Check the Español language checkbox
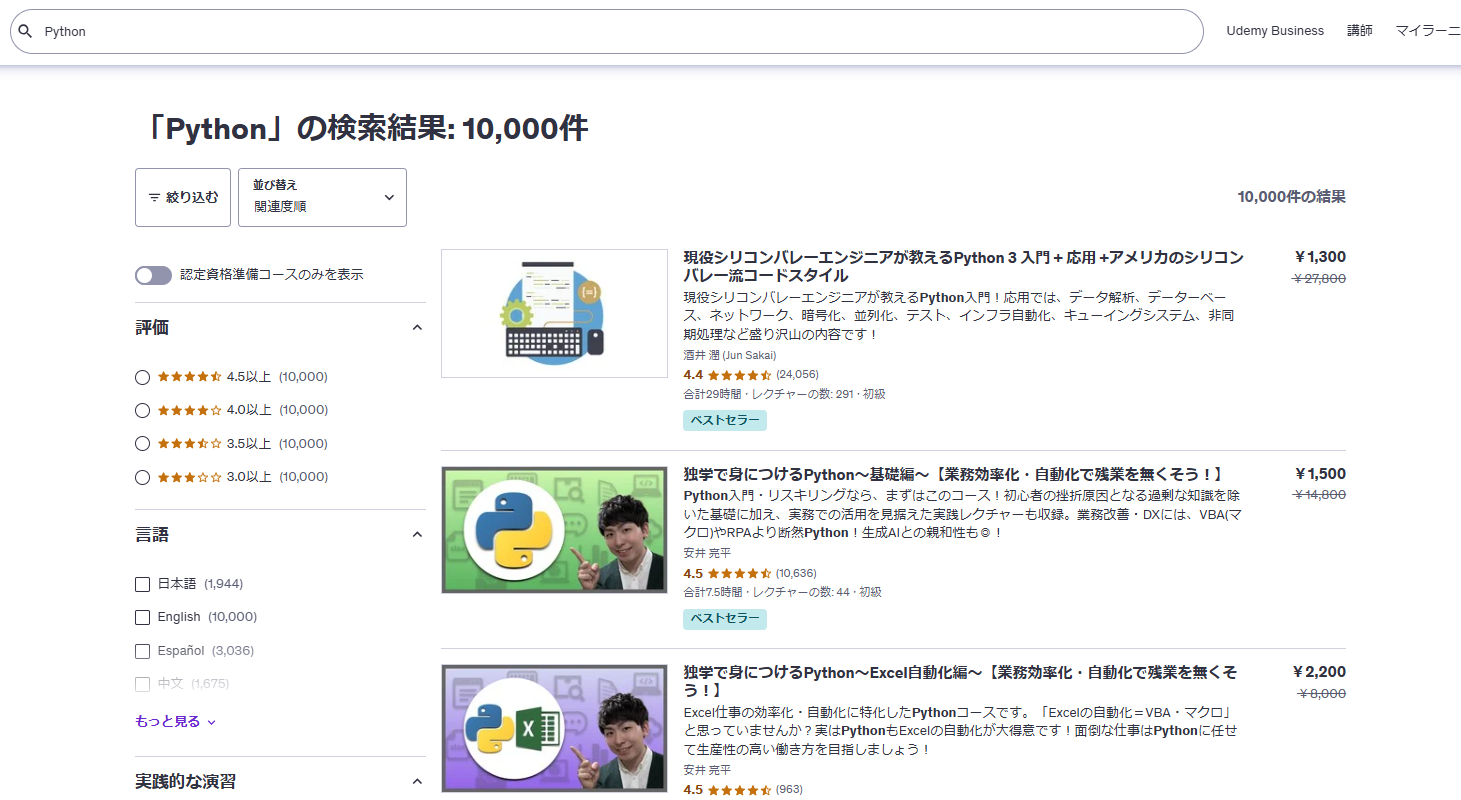The height and width of the screenshot is (800, 1461). (x=142, y=651)
